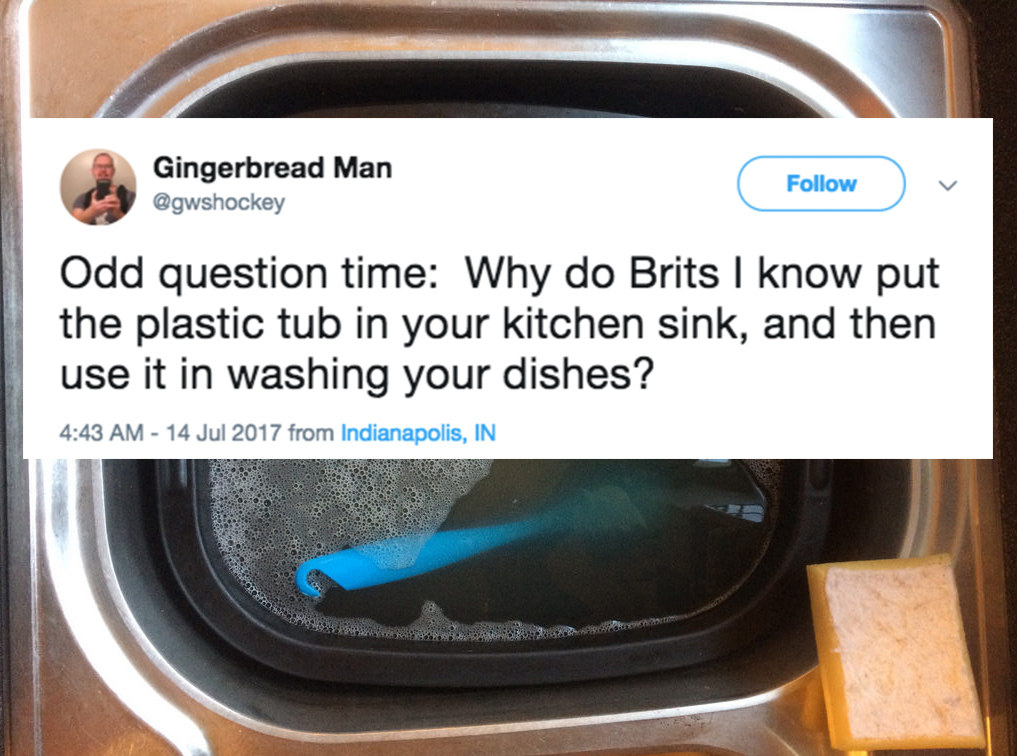
Task: Click the Gingerbread Man display name
Action: point(272,169)
